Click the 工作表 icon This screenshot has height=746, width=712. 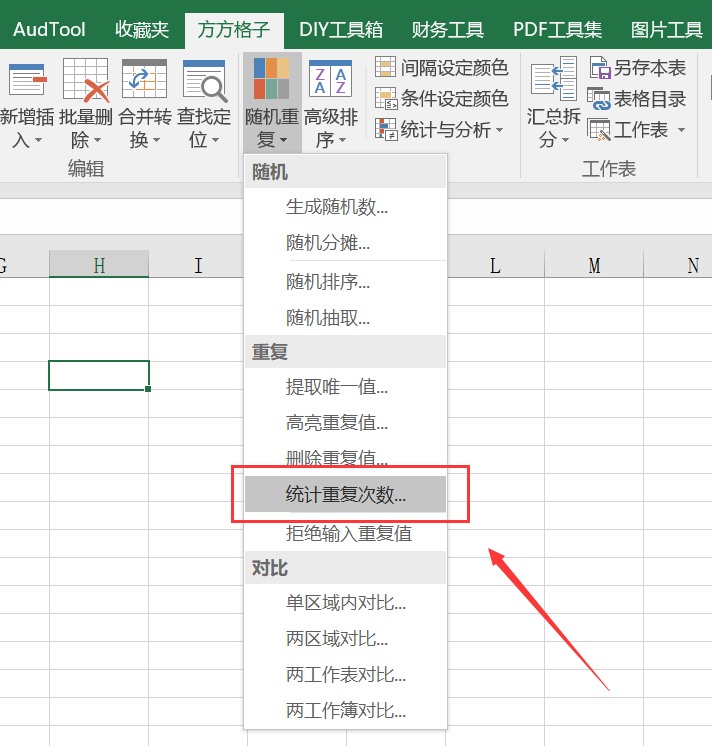(x=599, y=129)
